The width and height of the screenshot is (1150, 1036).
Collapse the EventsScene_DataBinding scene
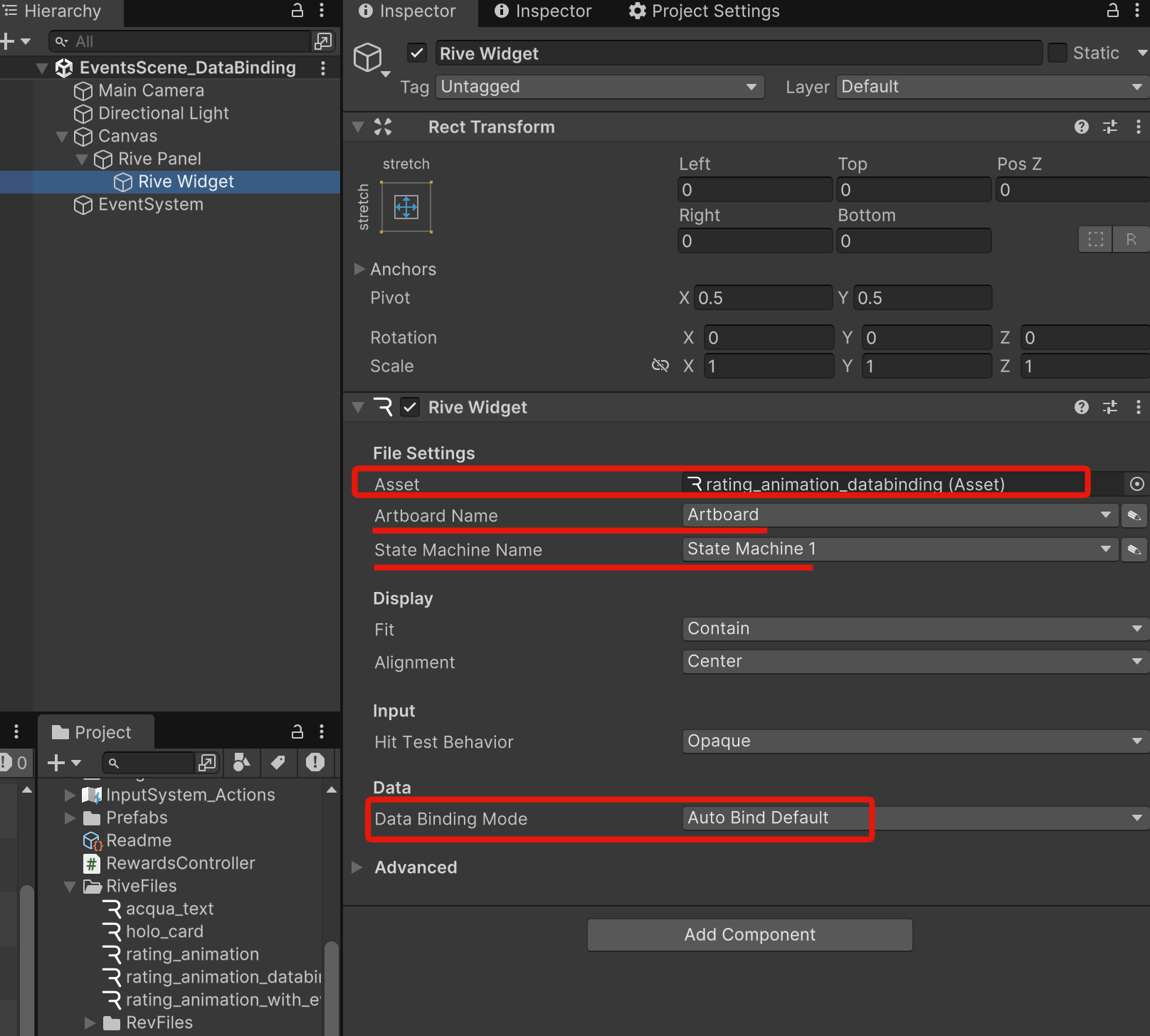(x=42, y=68)
